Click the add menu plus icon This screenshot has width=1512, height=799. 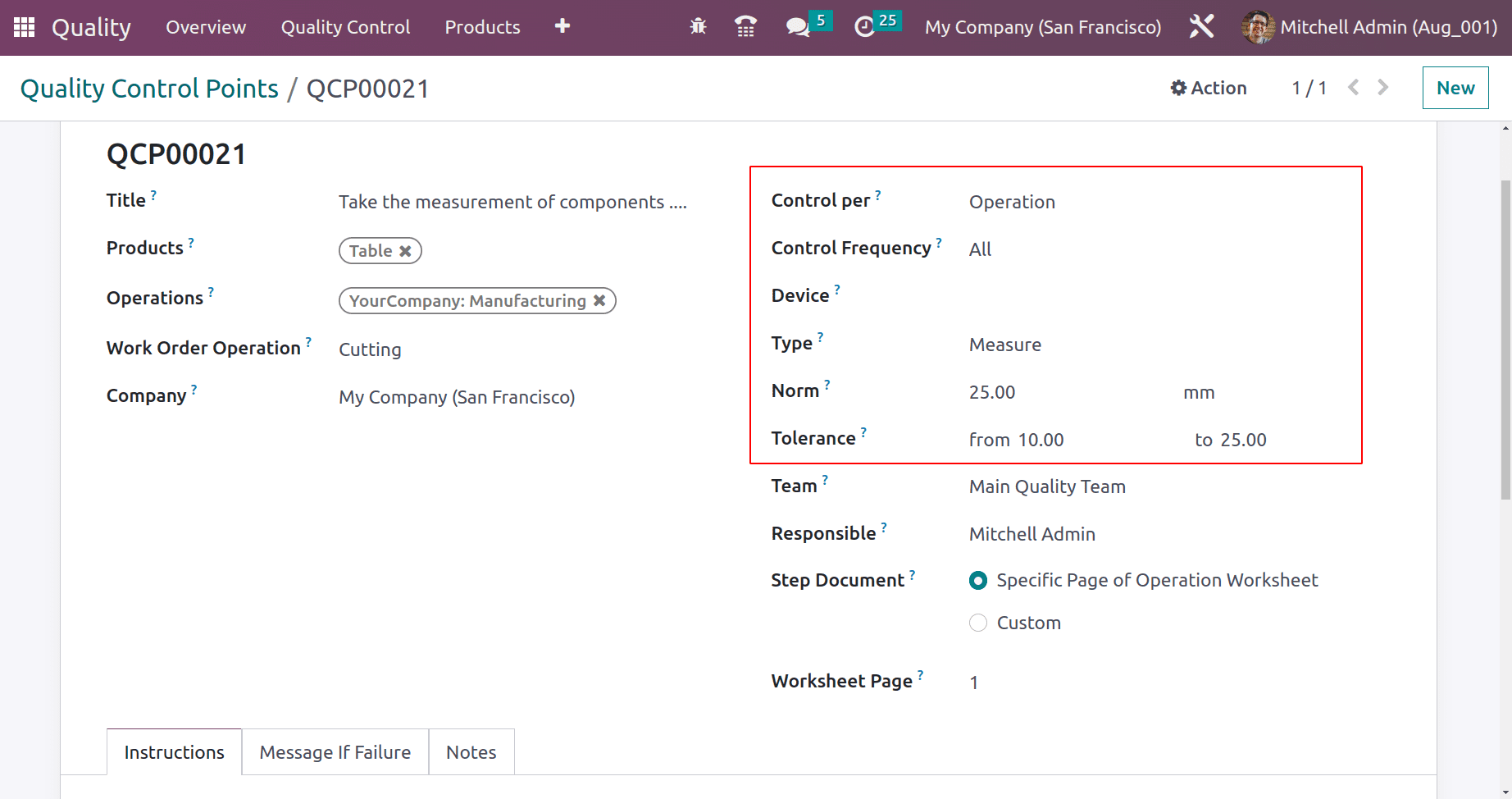pos(562,26)
